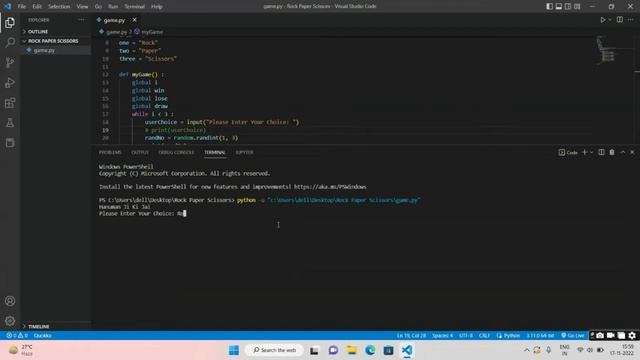640x360 pixels.
Task: Maximize the panel size with chevron
Action: [623, 152]
